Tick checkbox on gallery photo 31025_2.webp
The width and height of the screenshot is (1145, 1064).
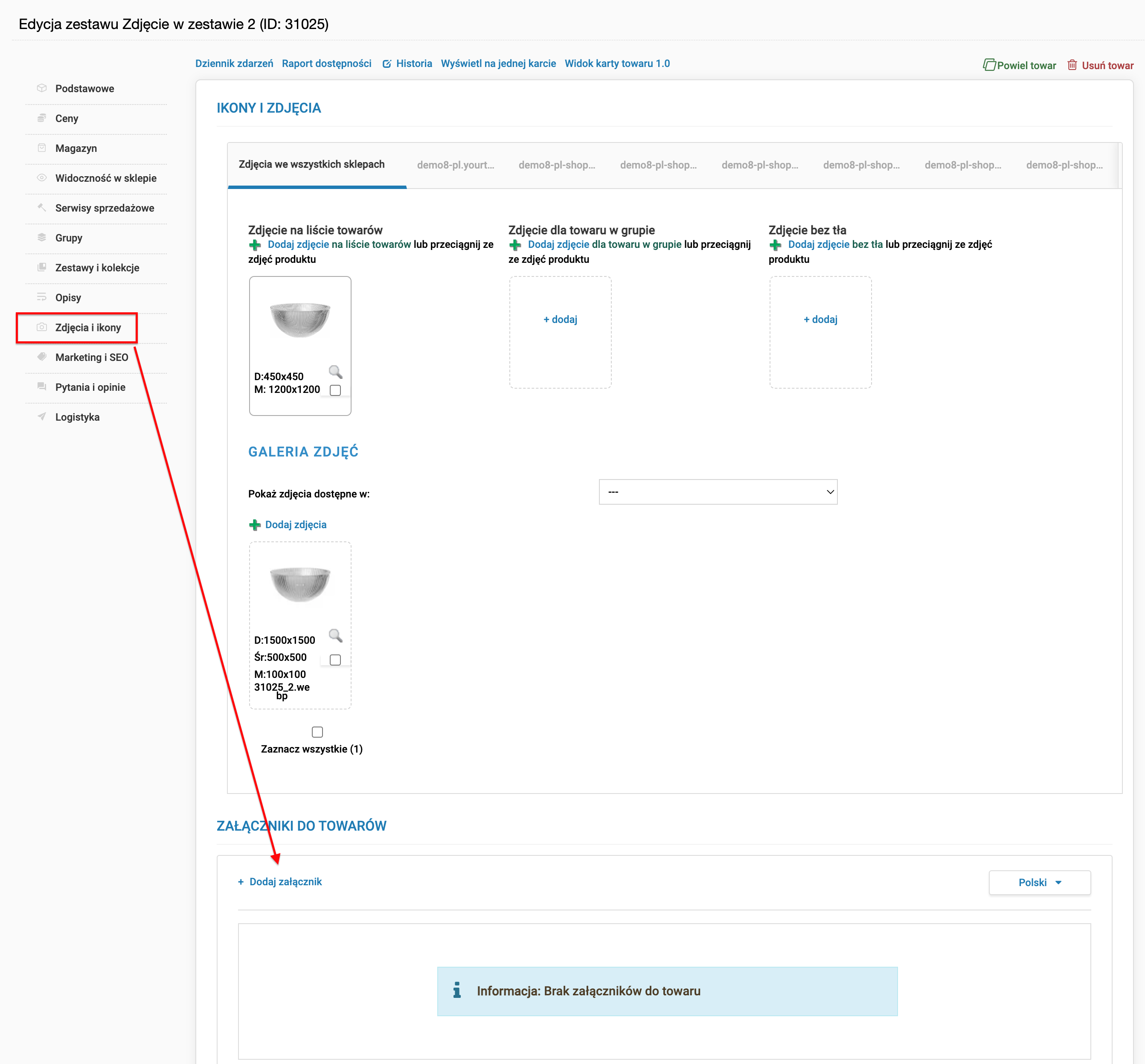pos(335,660)
